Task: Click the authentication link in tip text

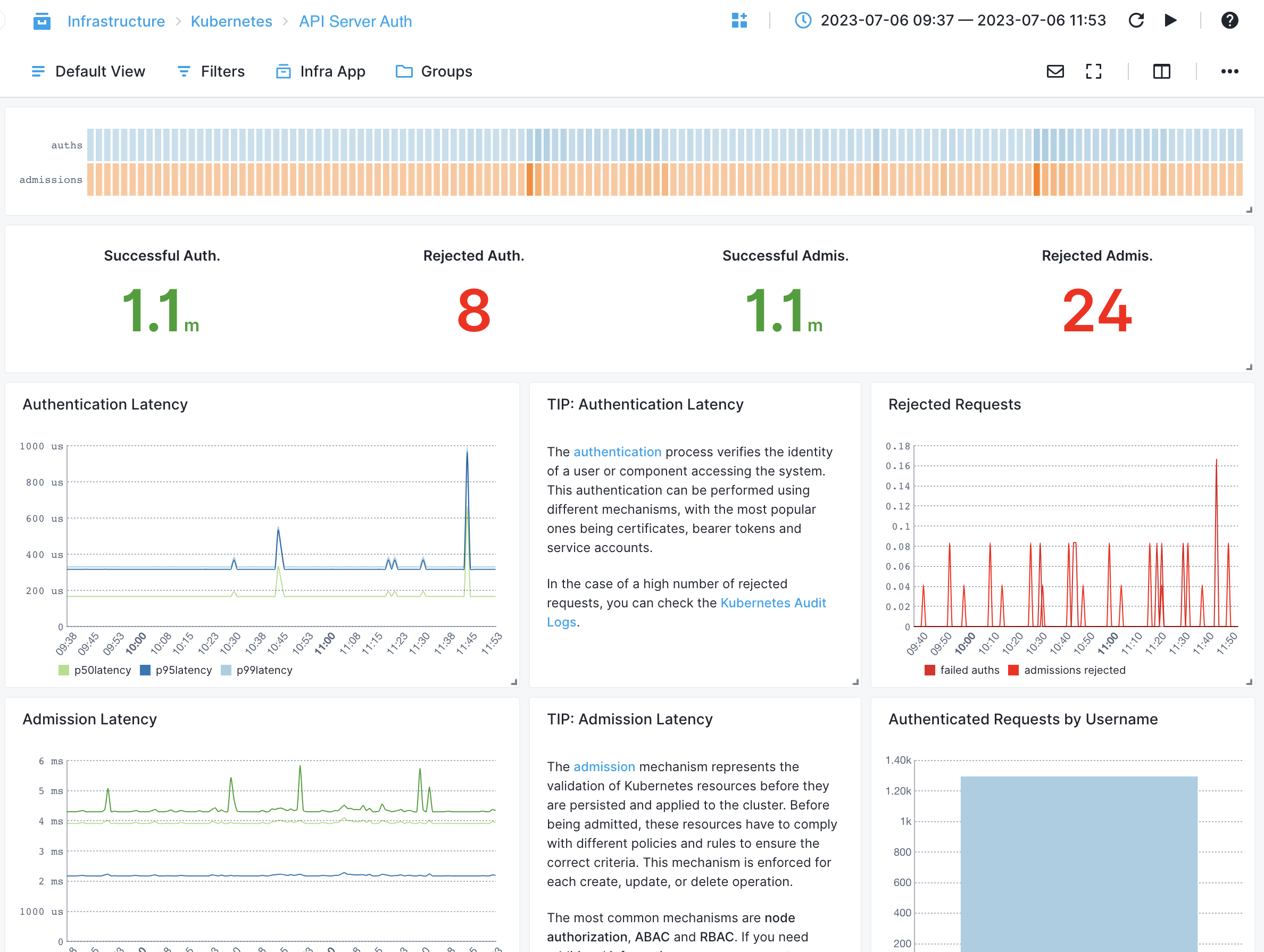Action: [x=617, y=452]
